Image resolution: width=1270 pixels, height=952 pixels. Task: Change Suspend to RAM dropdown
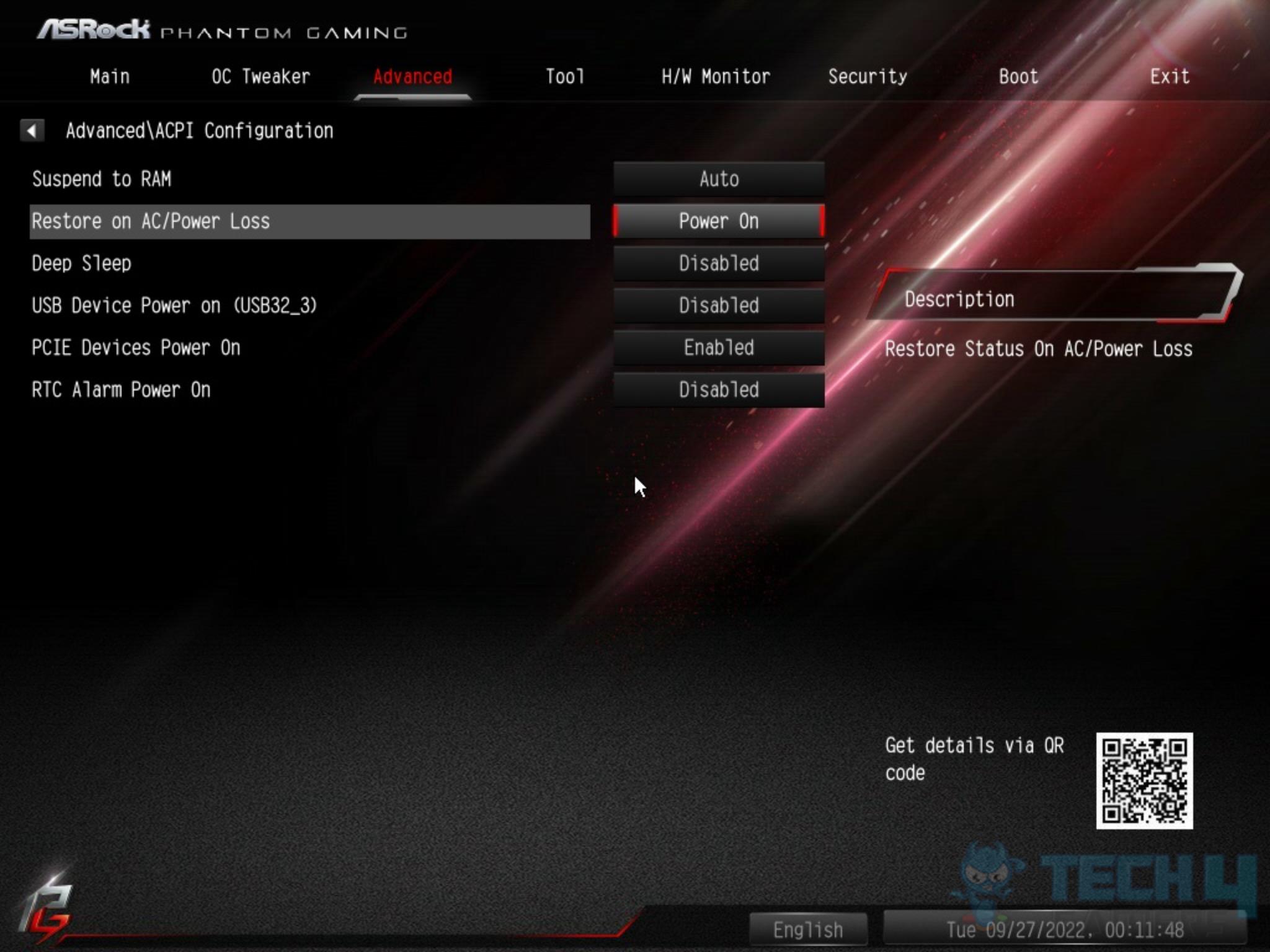coord(718,179)
